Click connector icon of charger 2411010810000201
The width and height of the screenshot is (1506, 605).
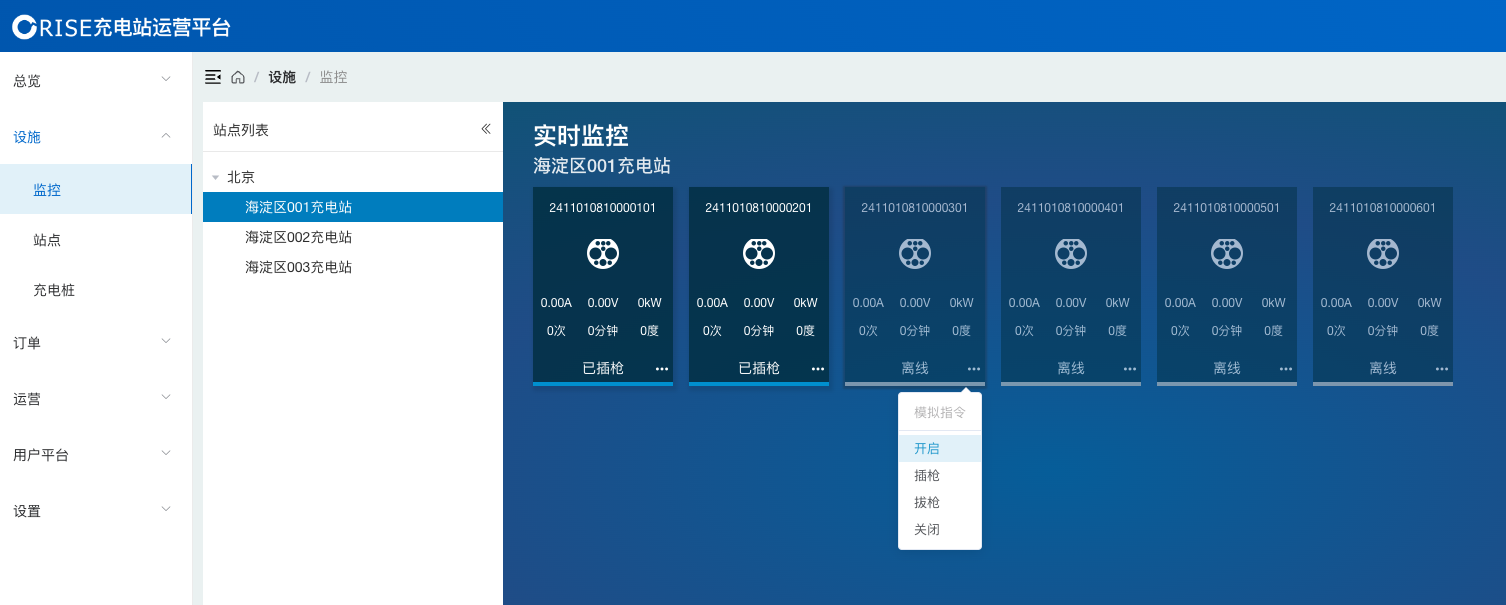(759, 254)
